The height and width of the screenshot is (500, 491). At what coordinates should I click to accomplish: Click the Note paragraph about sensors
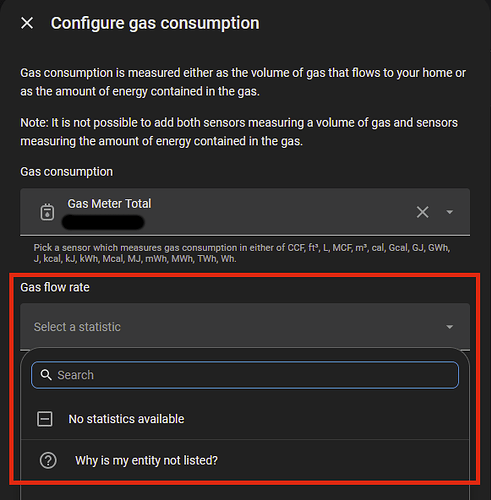[239, 132]
